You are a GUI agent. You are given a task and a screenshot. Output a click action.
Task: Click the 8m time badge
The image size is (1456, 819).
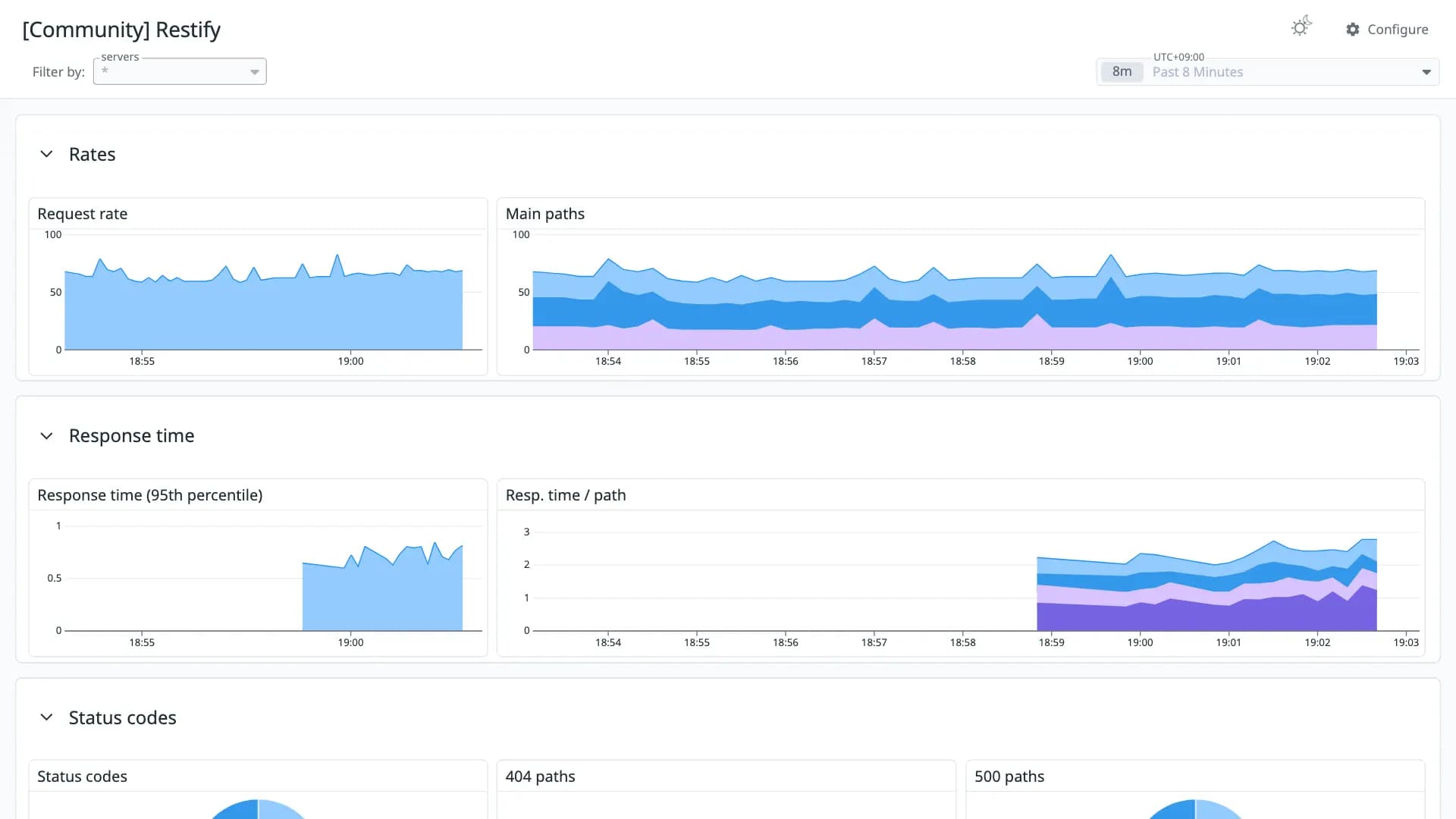point(1122,72)
